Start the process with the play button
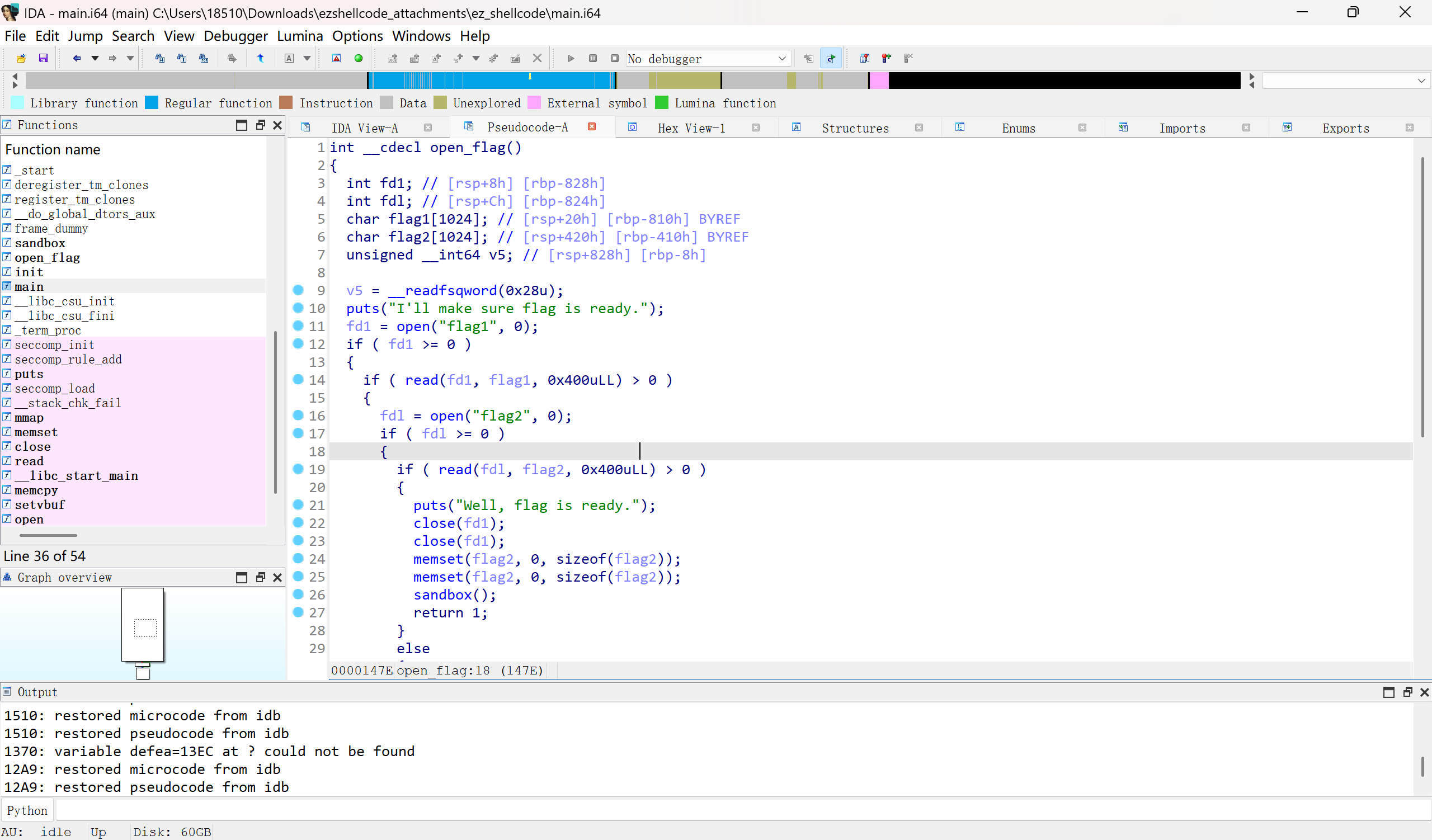Image resolution: width=1432 pixels, height=840 pixels. [571, 58]
